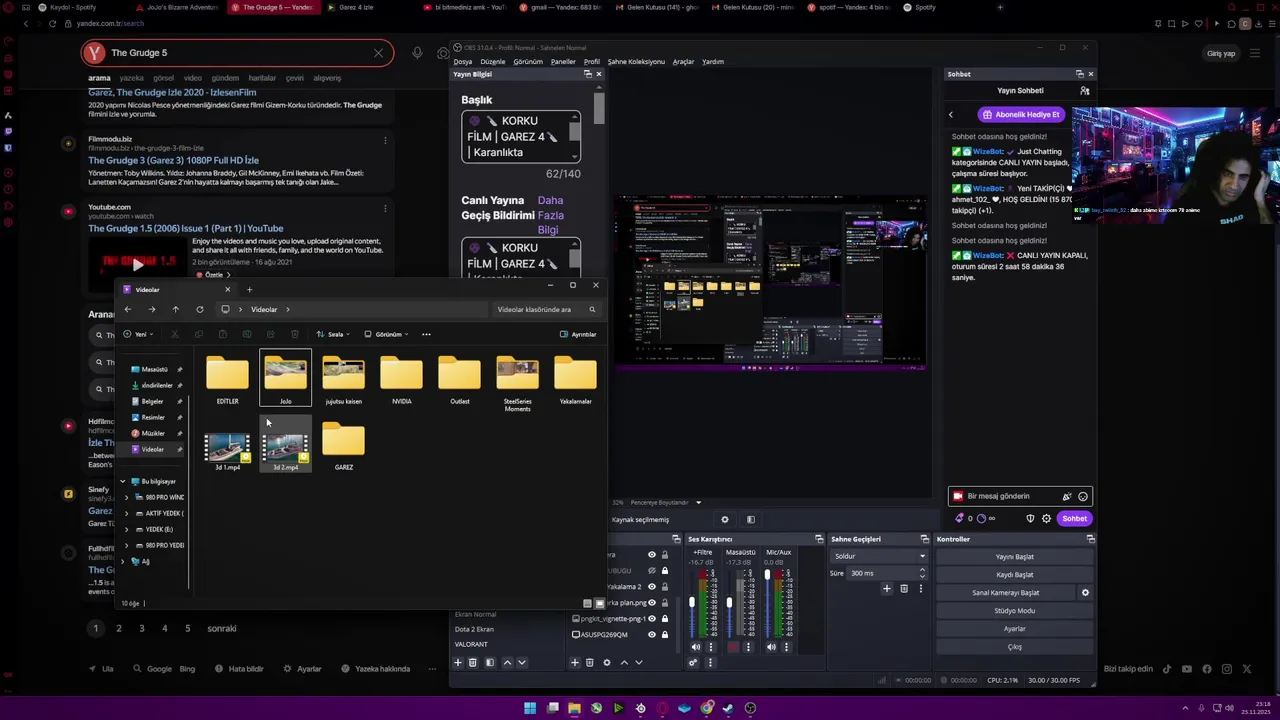
Task: Expand the YEDEK (E:) drive node
Action: point(126,529)
